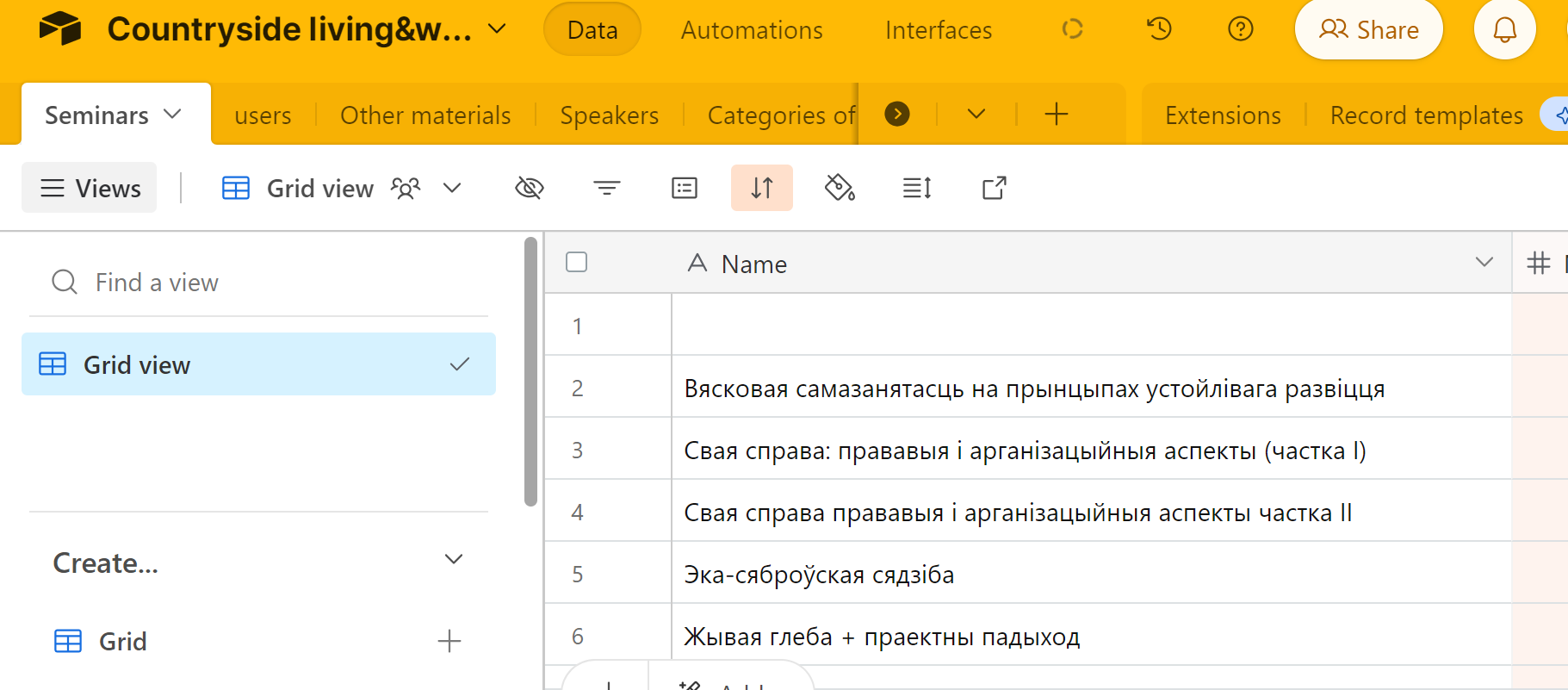1568x690 pixels.
Task: Open the row height icon
Action: coord(917,188)
